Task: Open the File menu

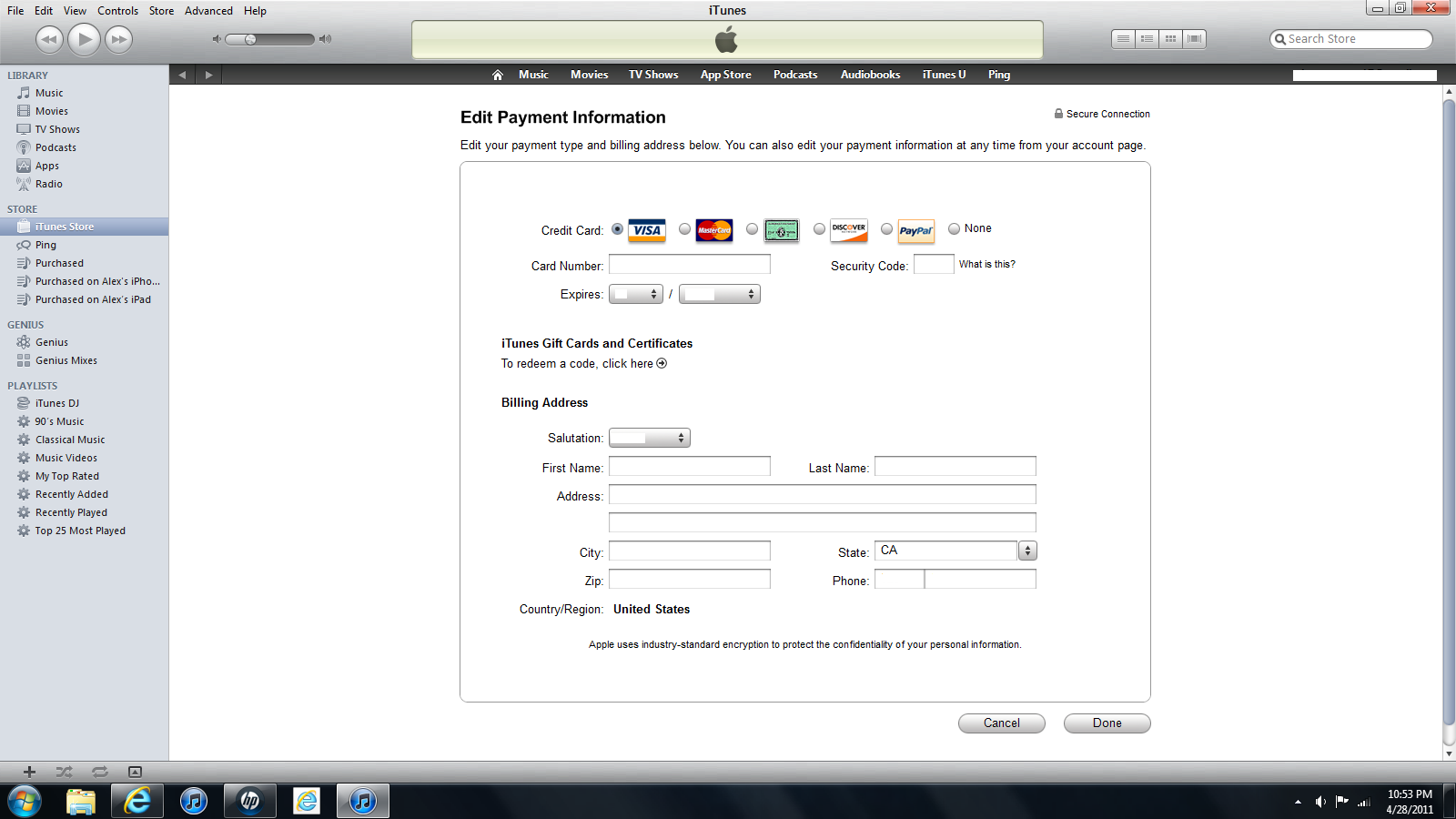Action: click(x=15, y=11)
